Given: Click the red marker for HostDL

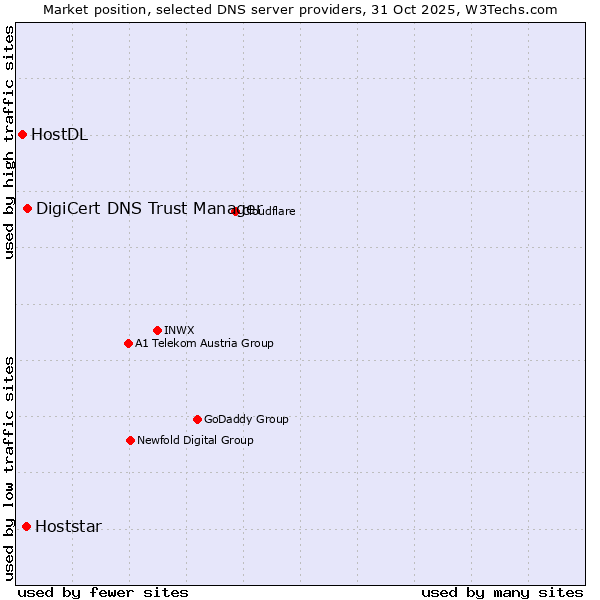Looking at the screenshot, I should coord(22,135).
